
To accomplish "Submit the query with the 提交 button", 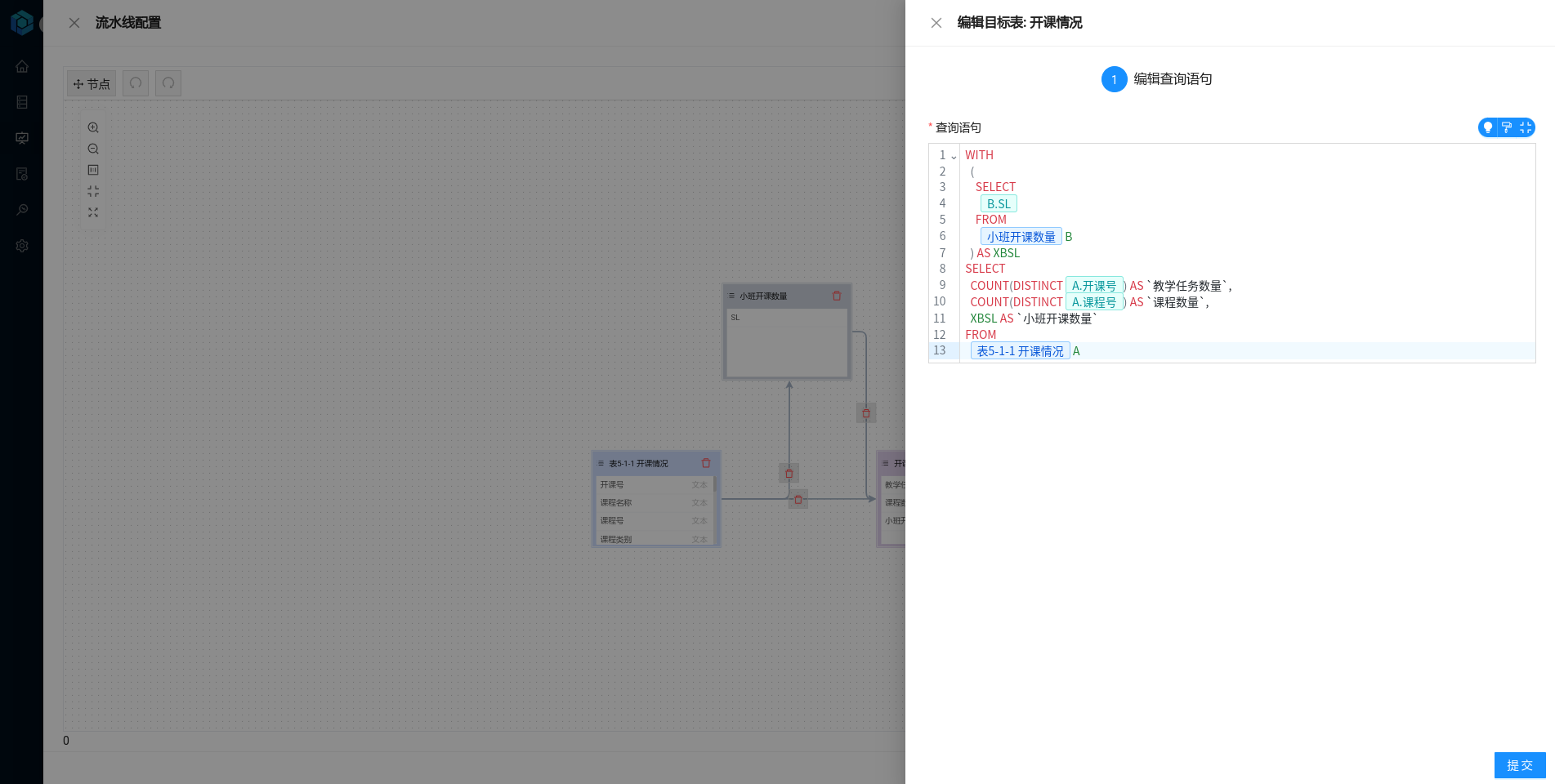I will pos(1520,765).
